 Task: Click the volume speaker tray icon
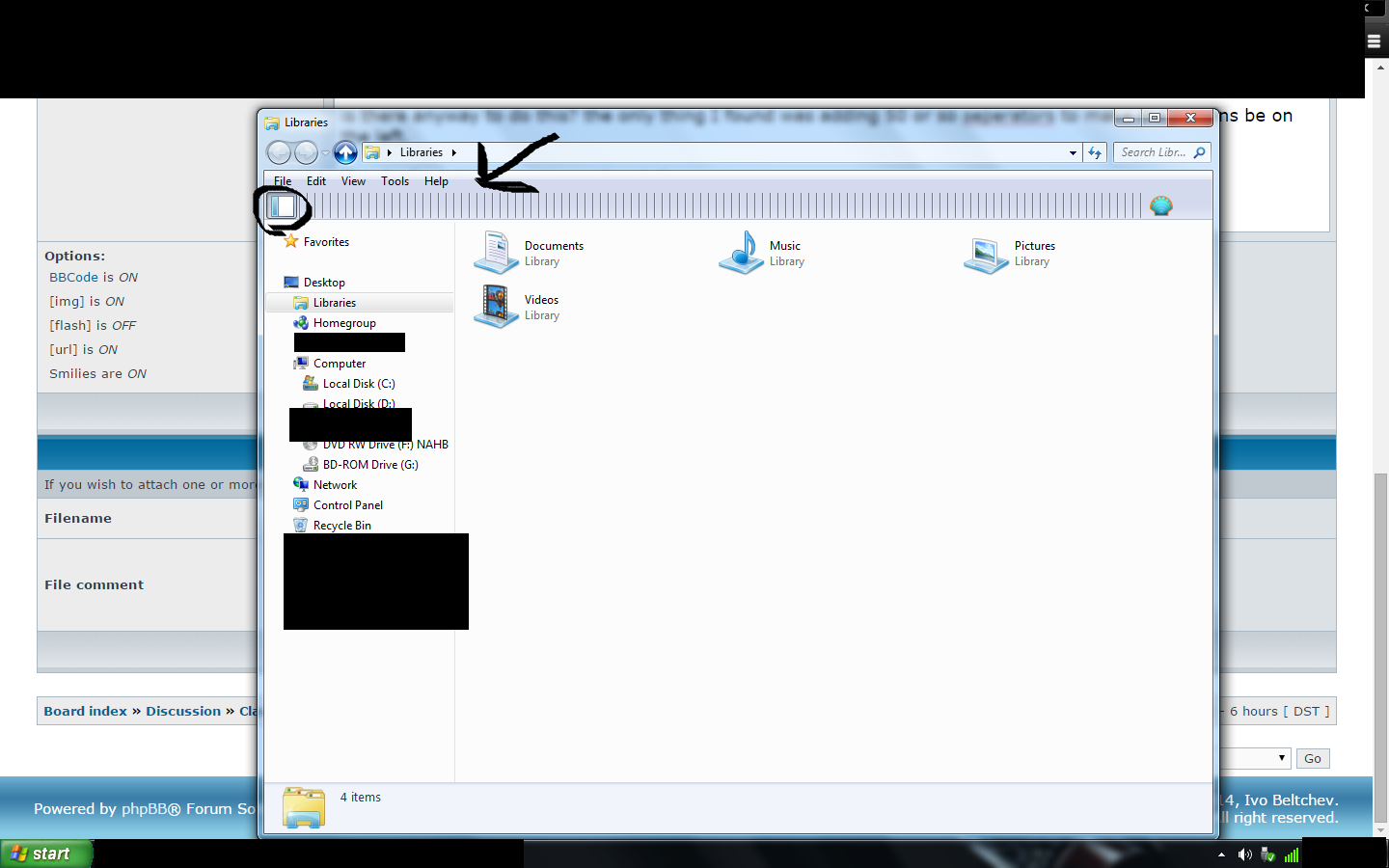point(1244,854)
